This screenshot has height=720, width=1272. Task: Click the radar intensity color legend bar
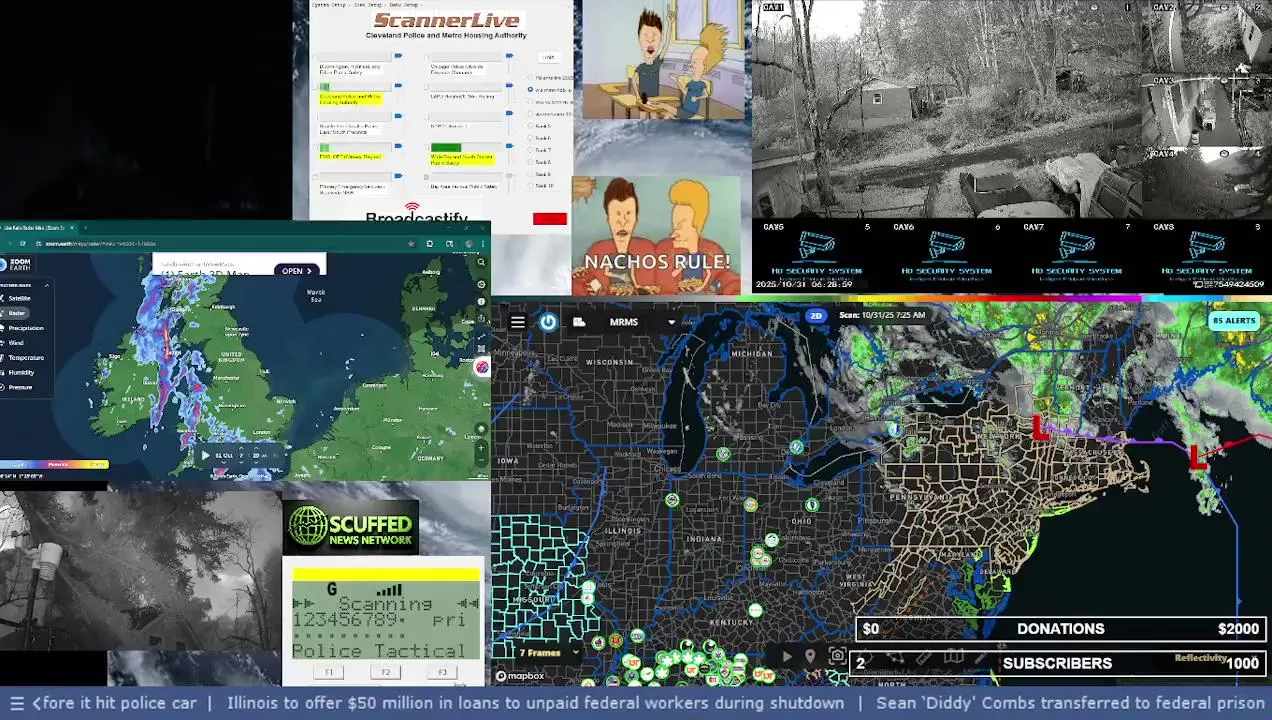click(x=54, y=464)
